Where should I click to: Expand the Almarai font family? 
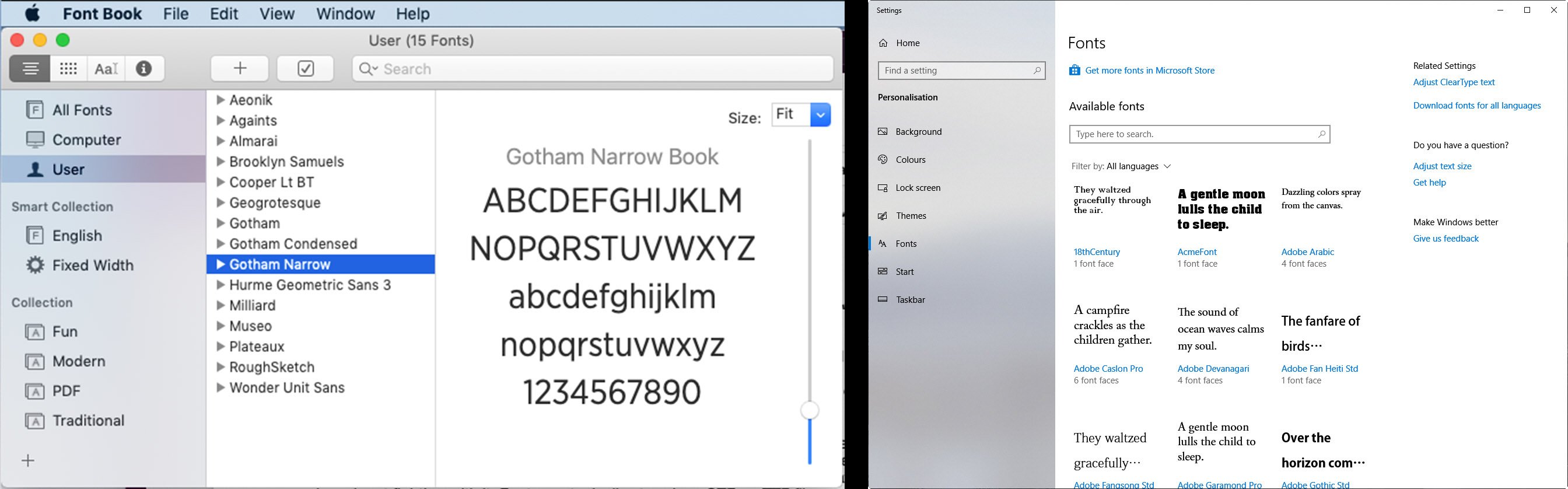point(221,141)
